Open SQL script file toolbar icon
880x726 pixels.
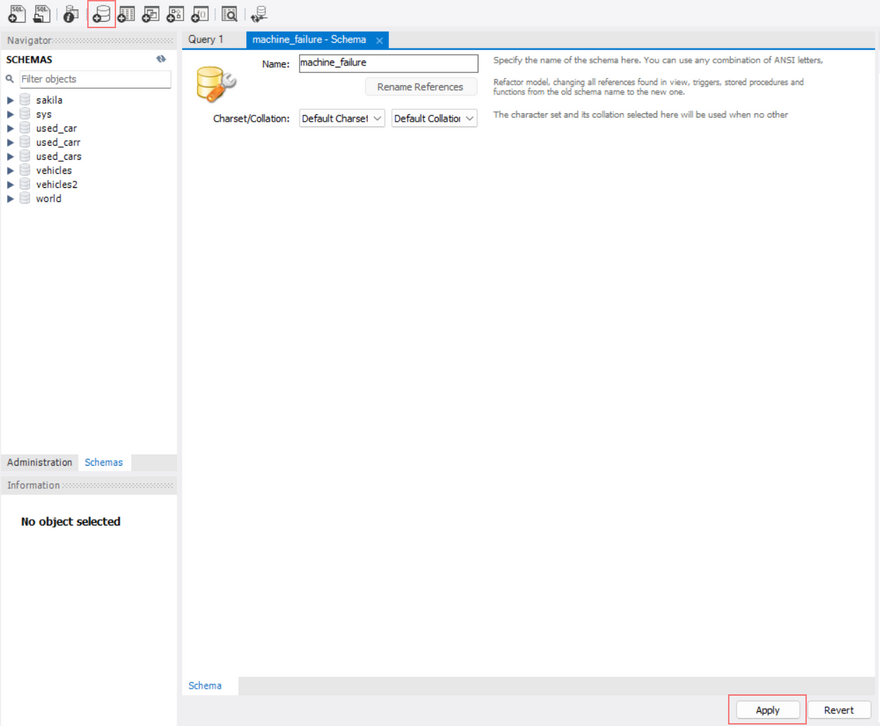tap(42, 14)
